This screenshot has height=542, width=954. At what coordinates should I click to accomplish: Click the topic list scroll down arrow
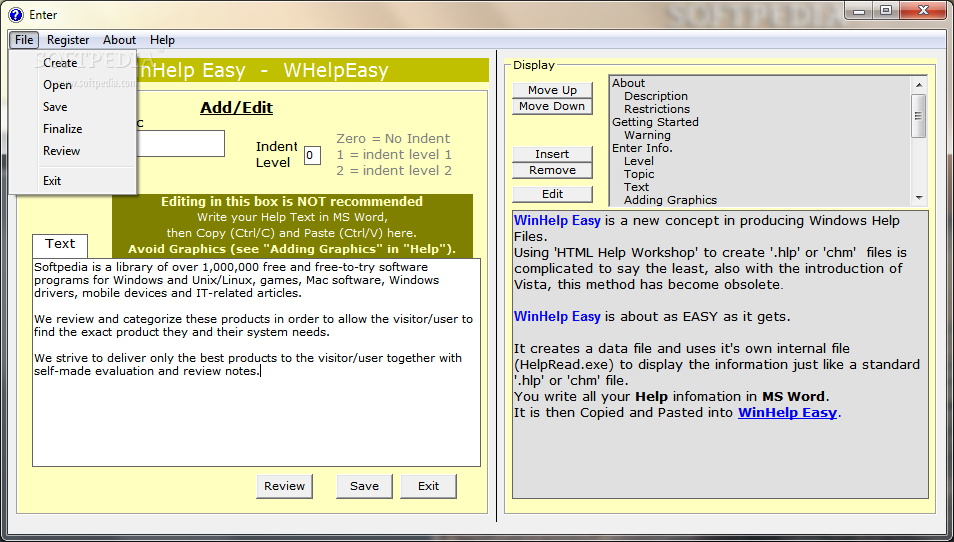919,198
